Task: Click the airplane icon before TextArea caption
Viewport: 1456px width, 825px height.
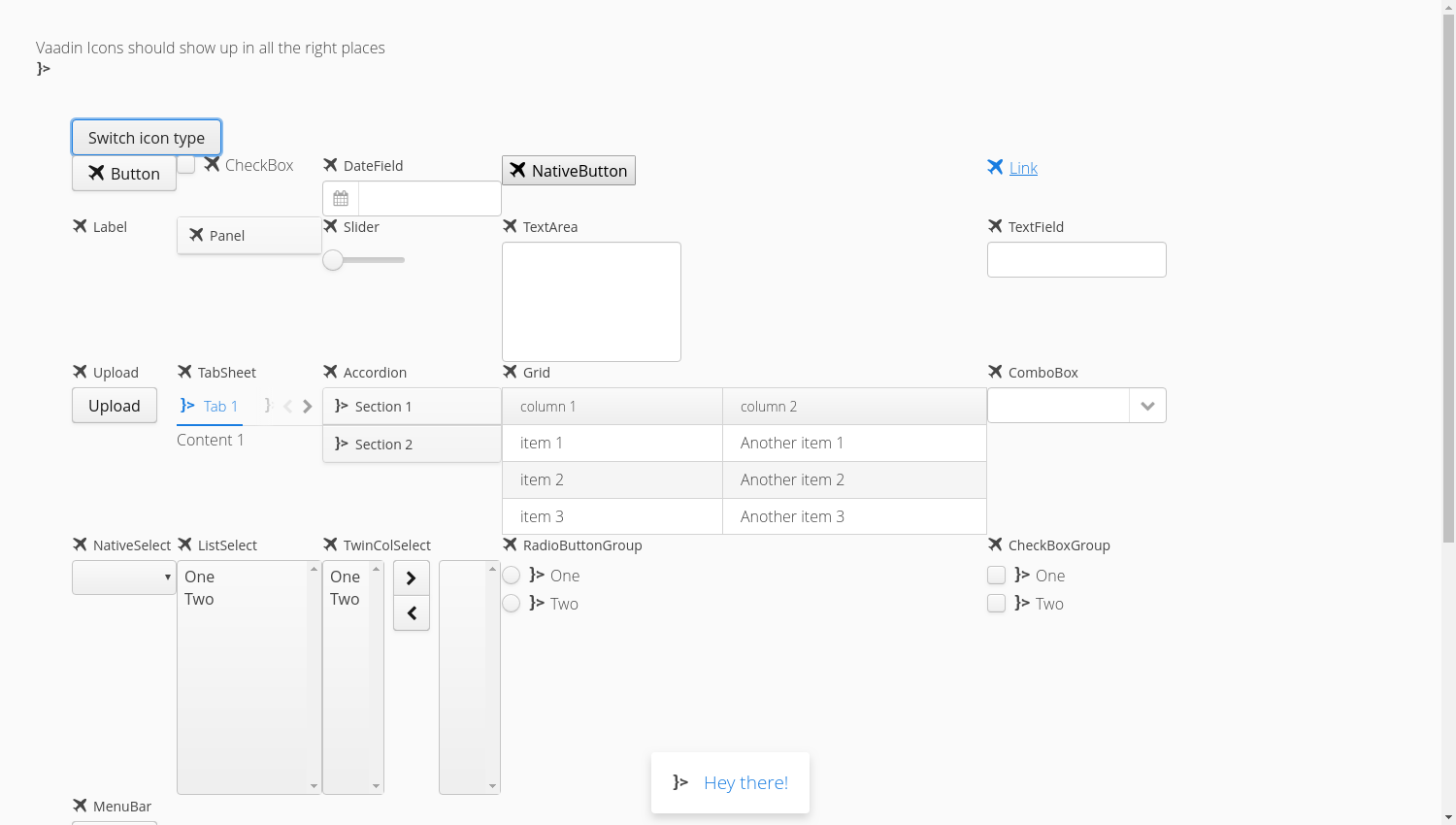Action: pos(510,226)
